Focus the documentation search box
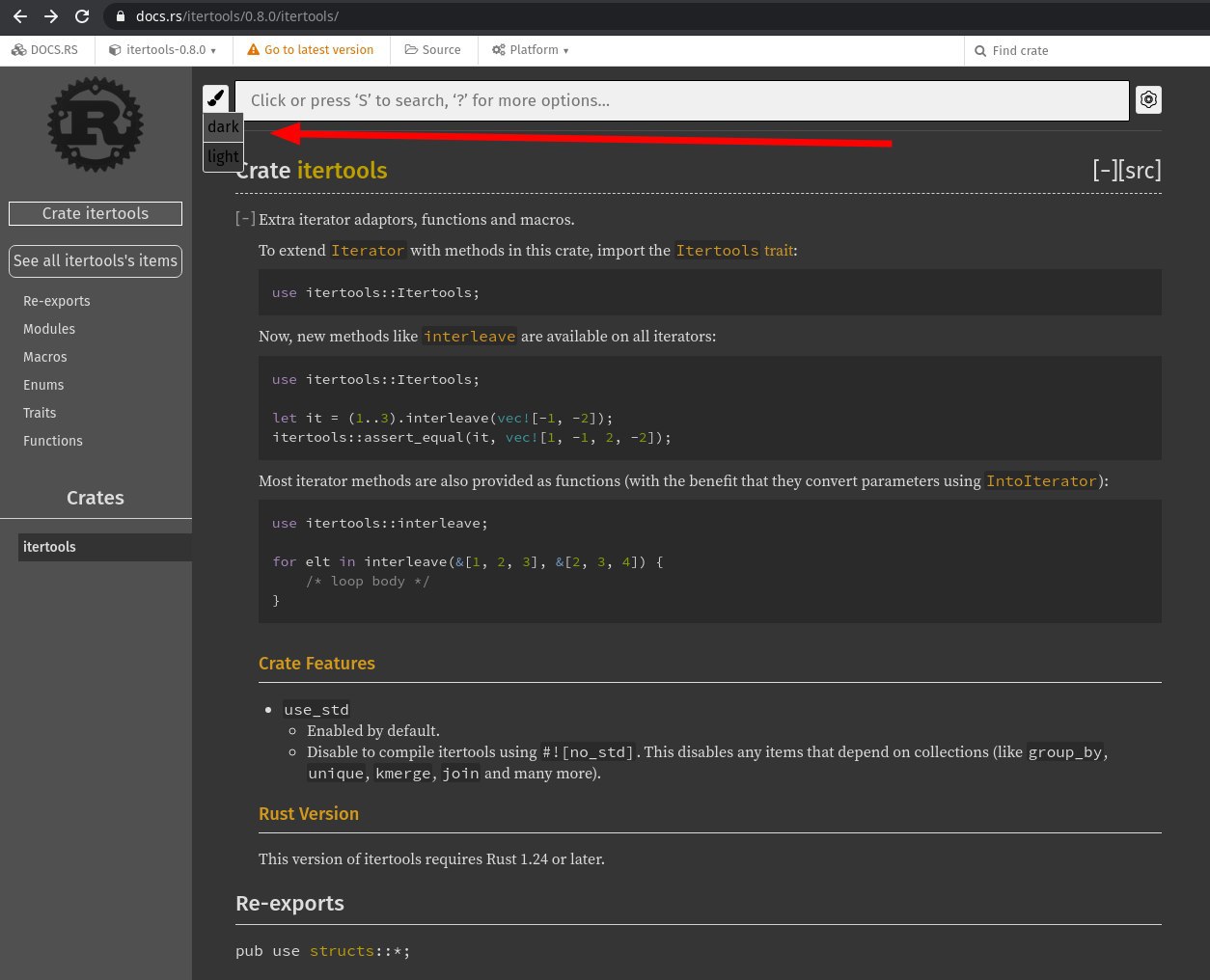Viewport: 1210px width, 980px height. 682,100
